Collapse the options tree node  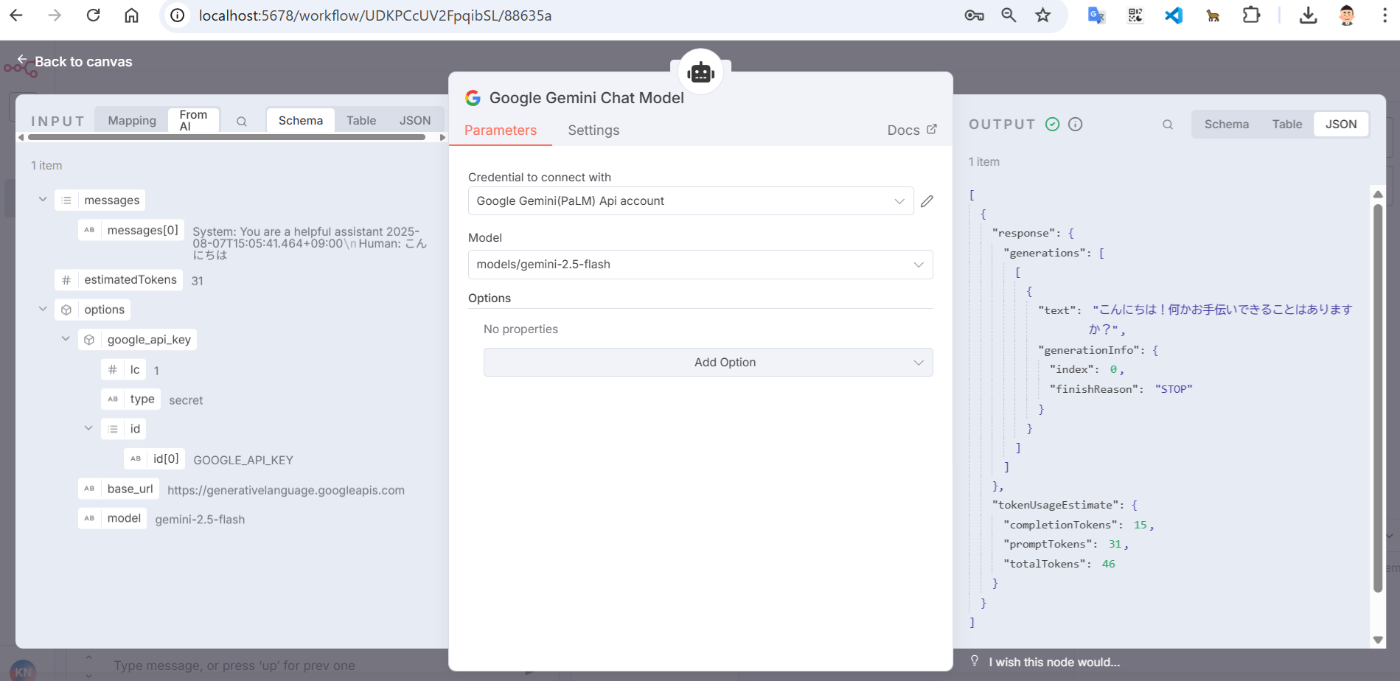click(x=42, y=310)
